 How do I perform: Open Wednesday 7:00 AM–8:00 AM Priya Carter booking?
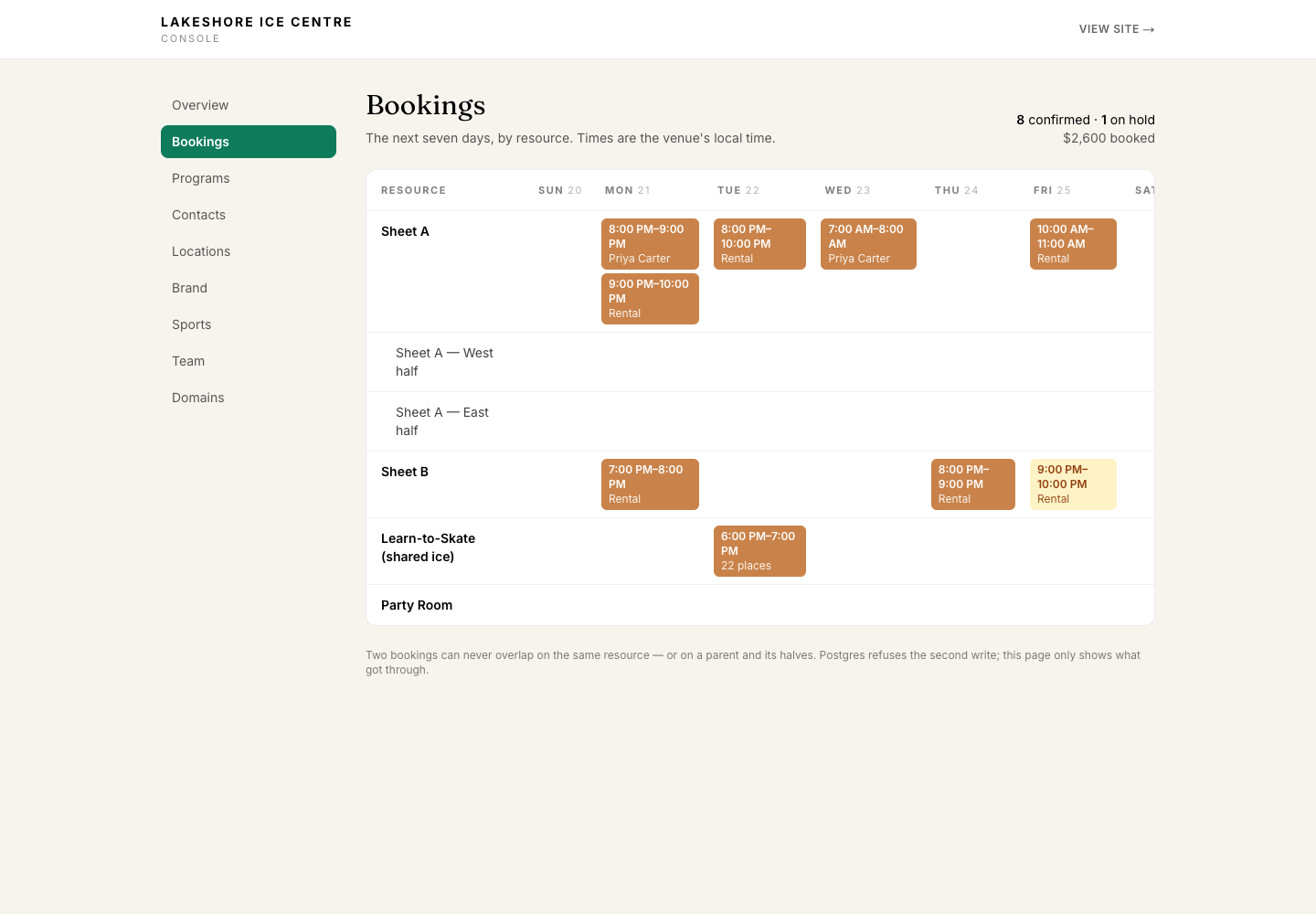pos(868,244)
